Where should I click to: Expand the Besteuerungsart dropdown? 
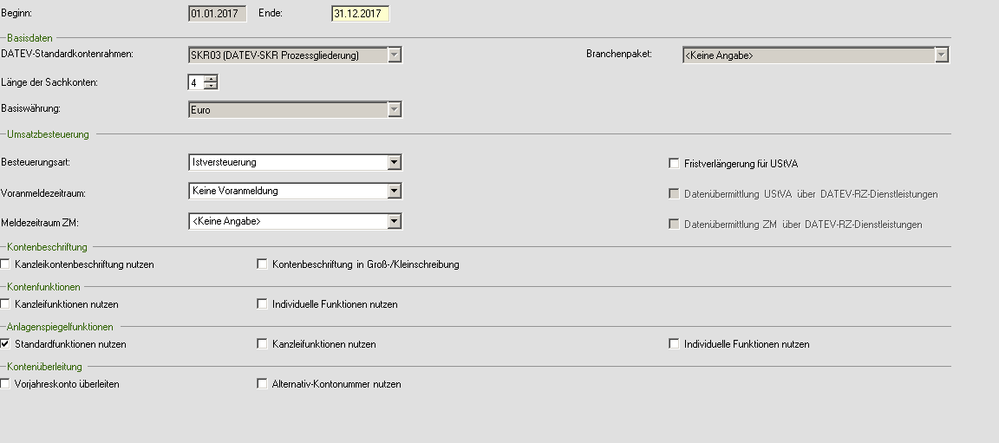coord(394,162)
